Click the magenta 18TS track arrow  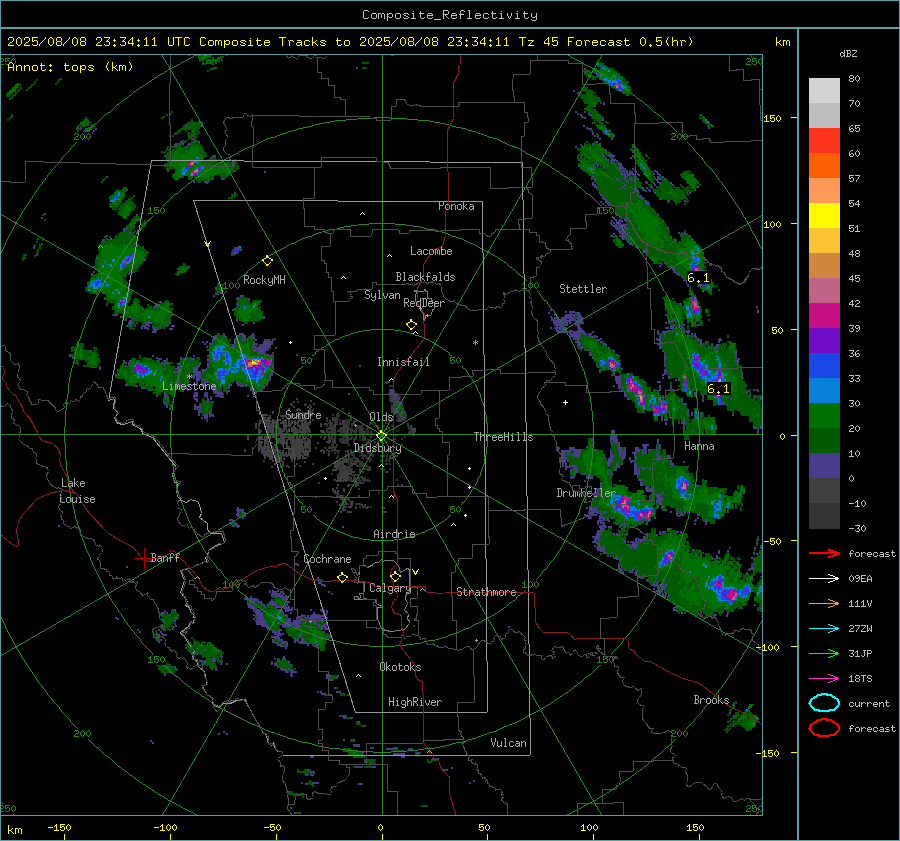click(x=824, y=679)
